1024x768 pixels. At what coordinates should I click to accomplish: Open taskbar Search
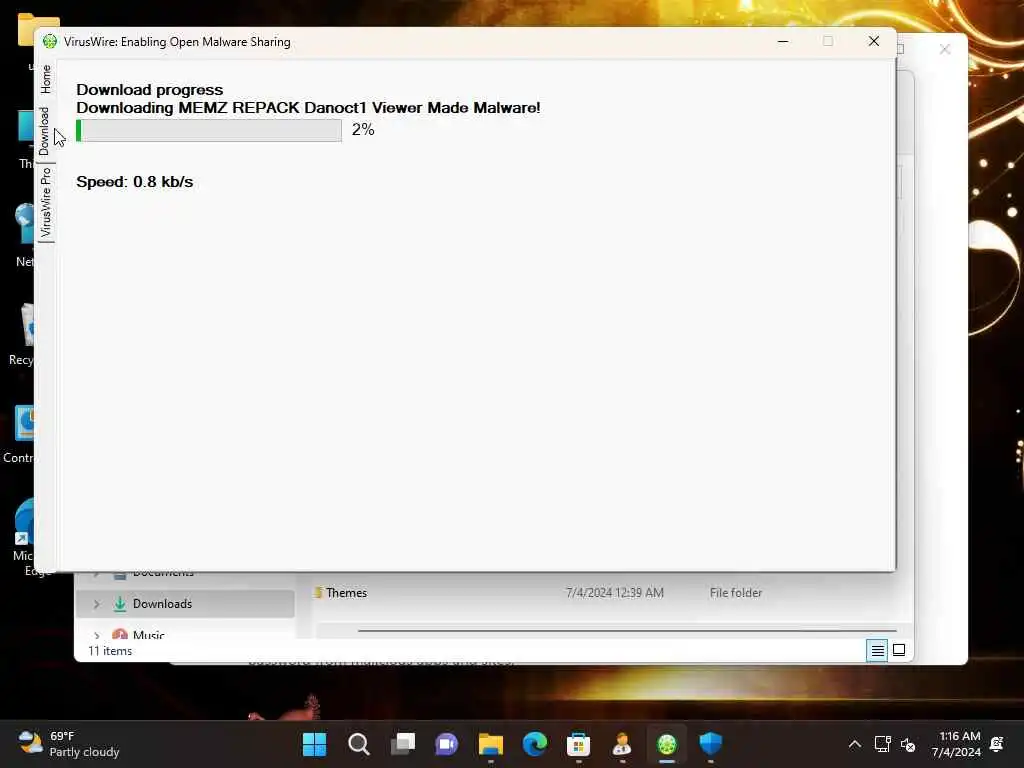(x=359, y=744)
